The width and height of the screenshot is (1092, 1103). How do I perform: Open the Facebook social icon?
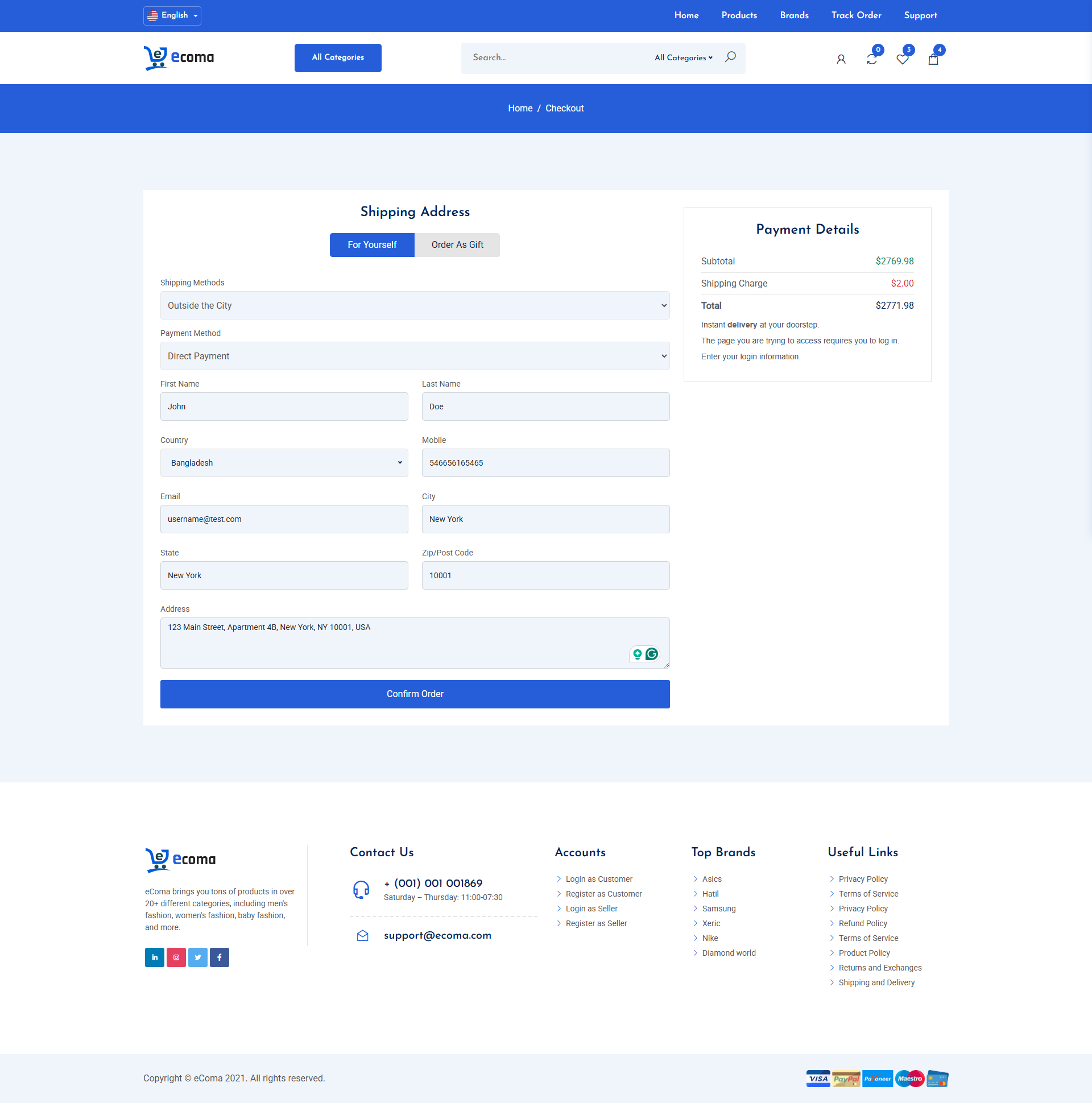point(220,957)
